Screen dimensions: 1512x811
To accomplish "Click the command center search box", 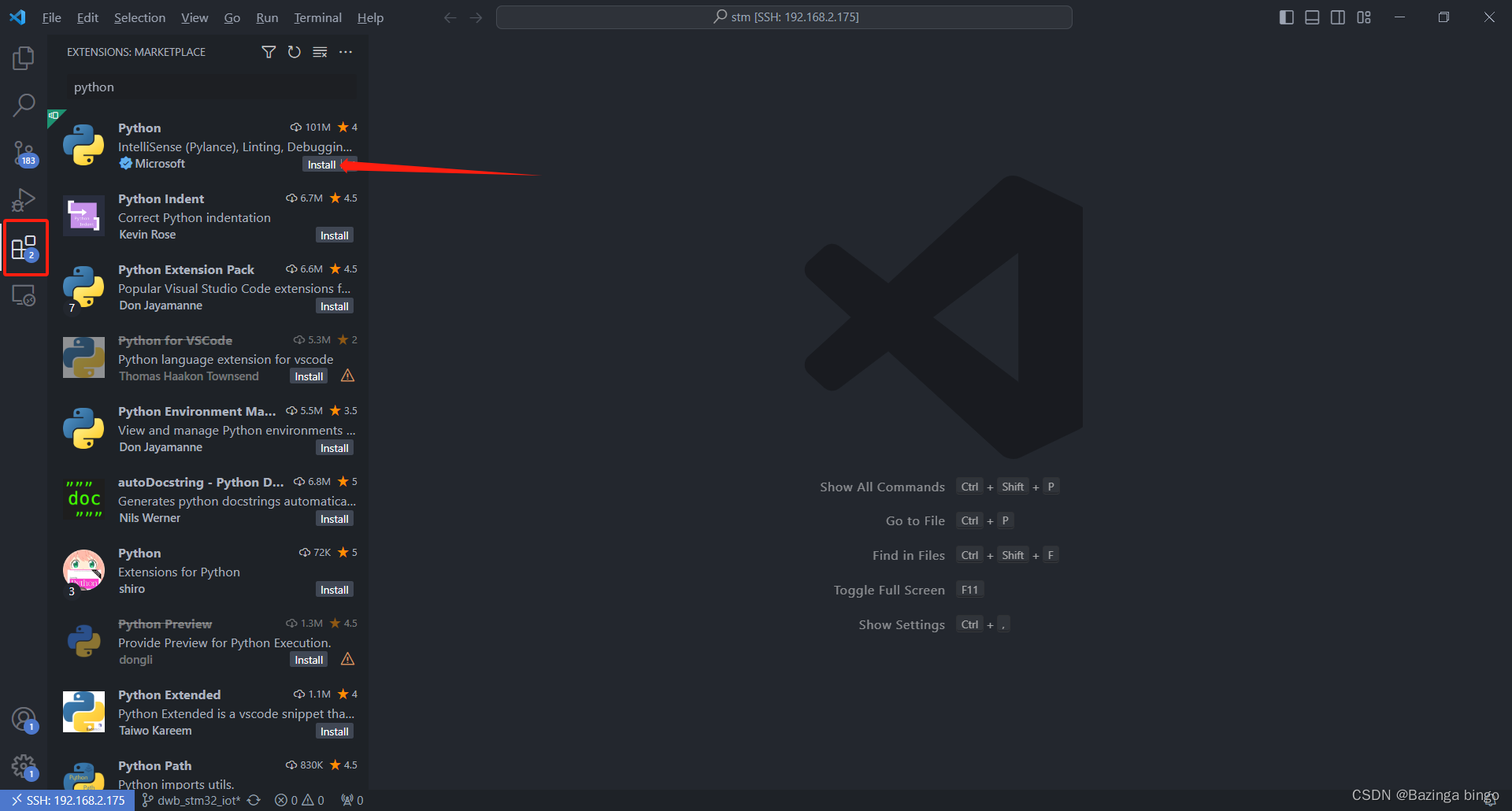I will tap(784, 17).
